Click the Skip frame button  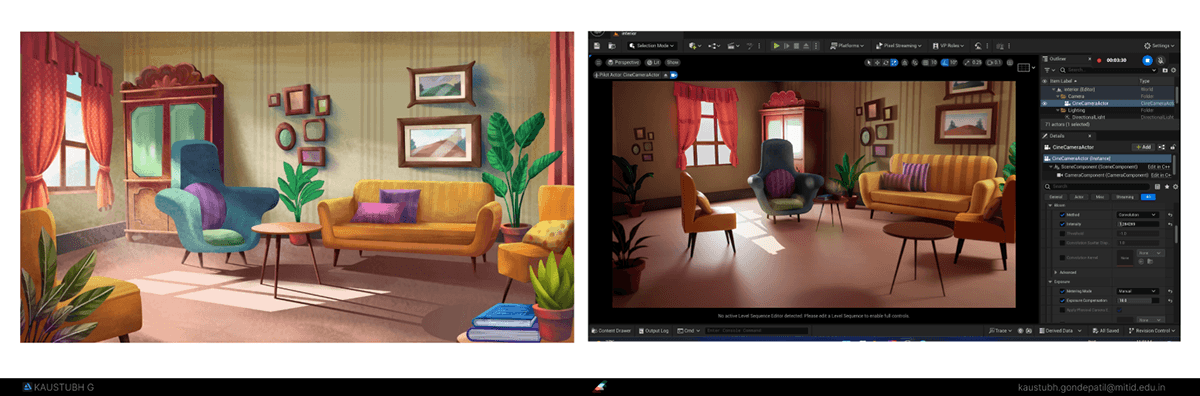pyautogui.click(x=787, y=46)
